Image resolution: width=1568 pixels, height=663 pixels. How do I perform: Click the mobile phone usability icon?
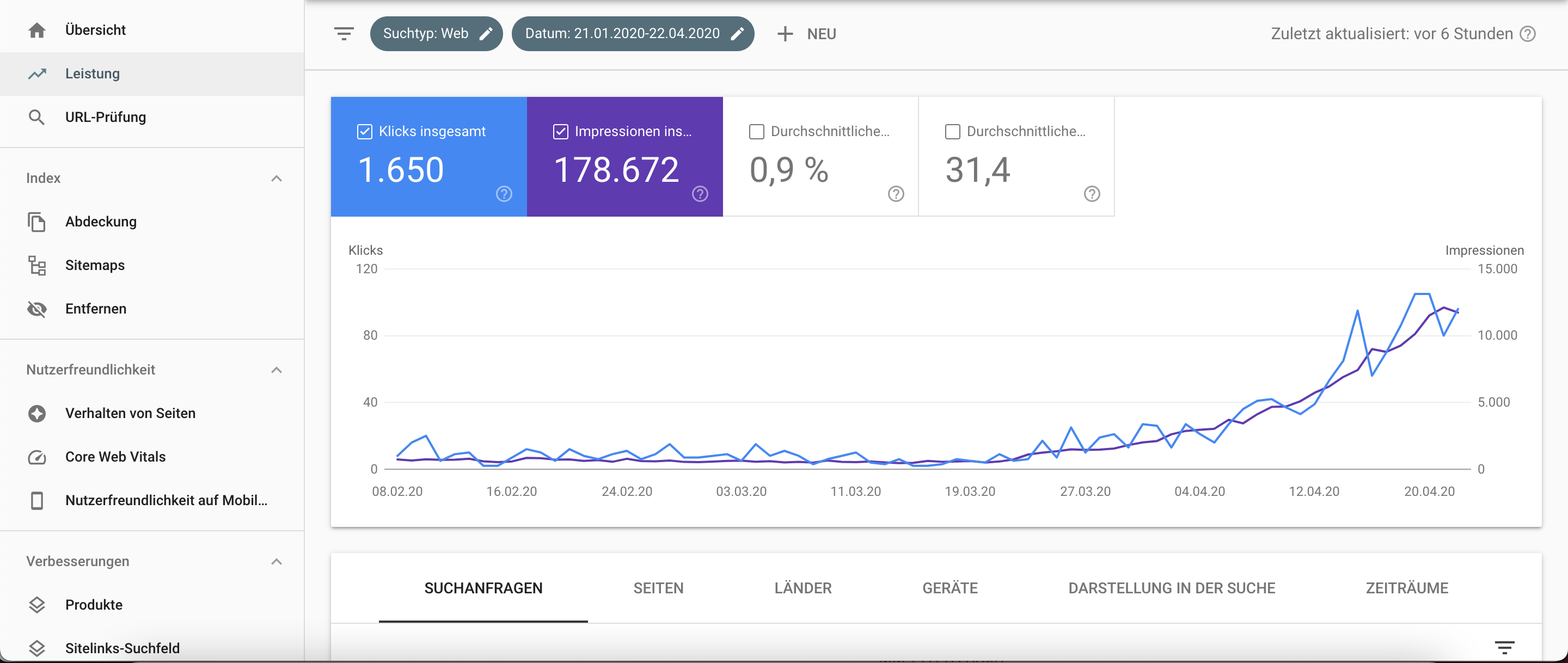coord(37,500)
